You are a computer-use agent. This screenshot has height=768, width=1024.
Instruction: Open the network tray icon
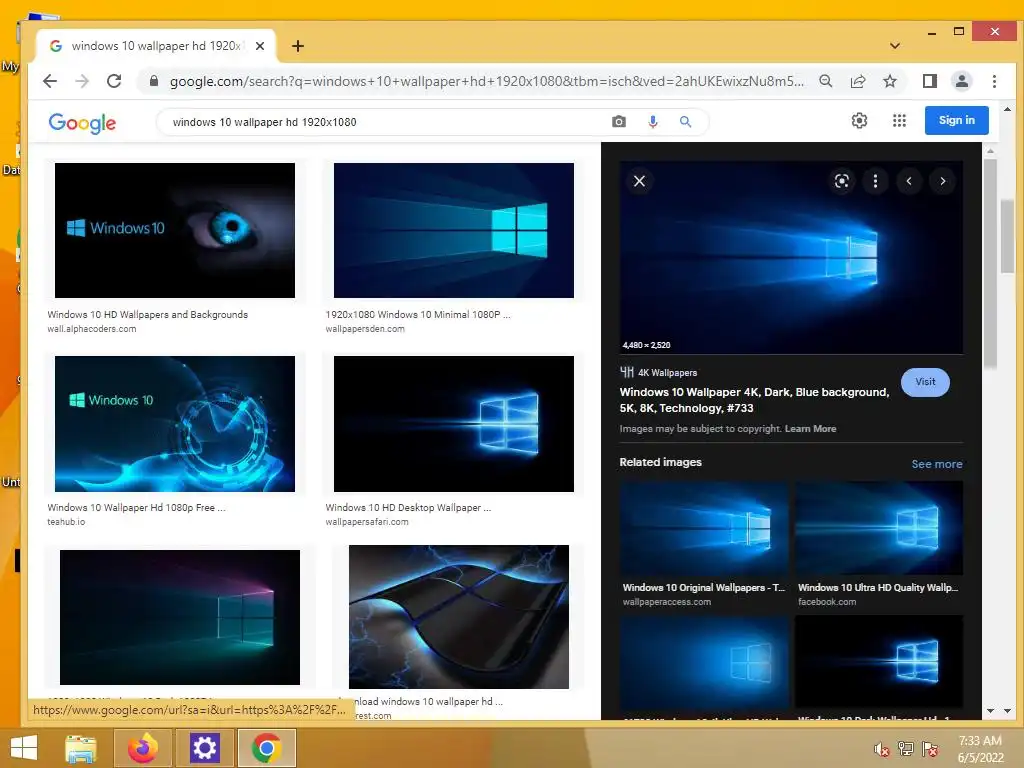(905, 748)
